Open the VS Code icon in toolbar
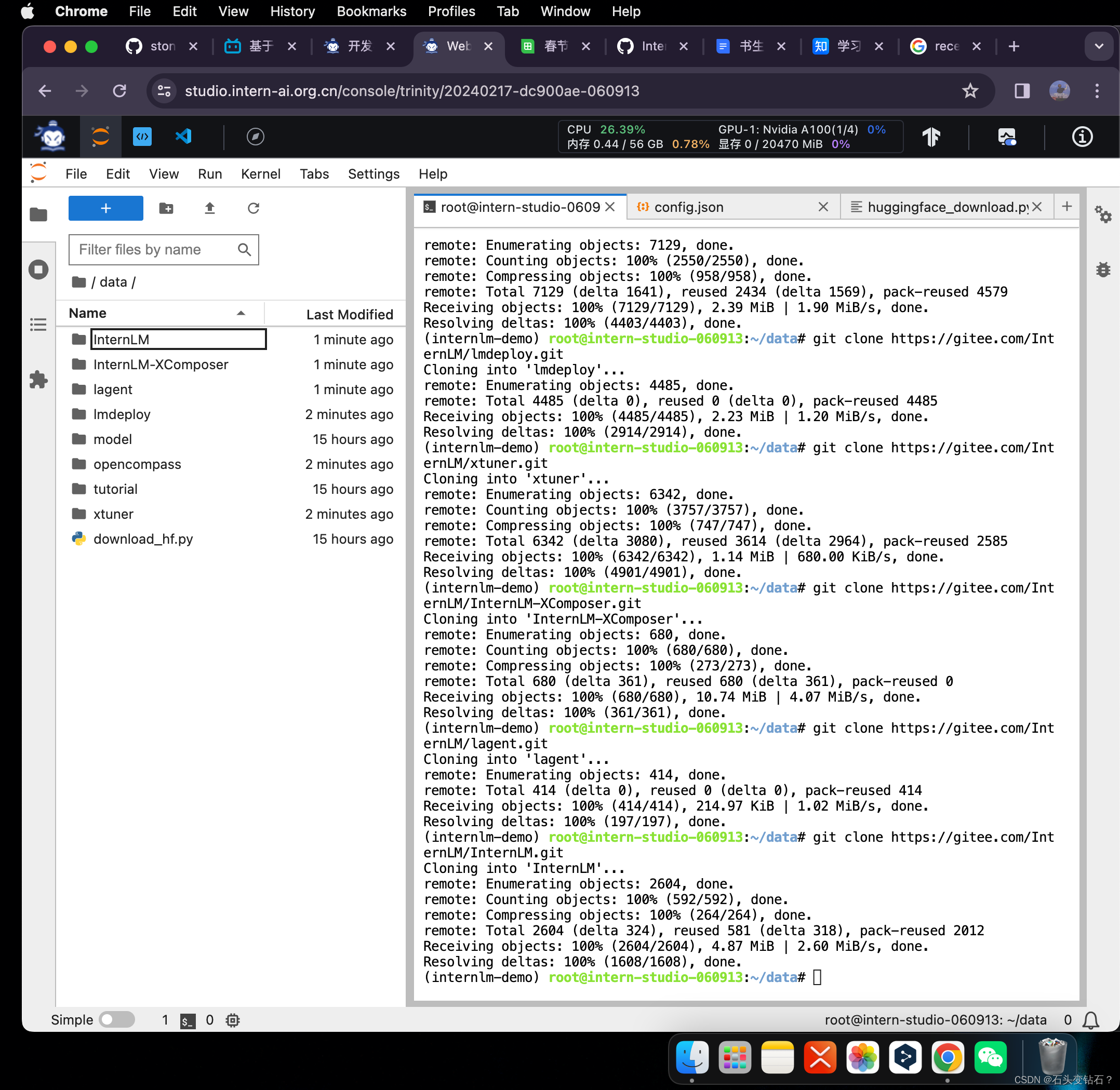This screenshot has height=1090, width=1120. (x=183, y=136)
